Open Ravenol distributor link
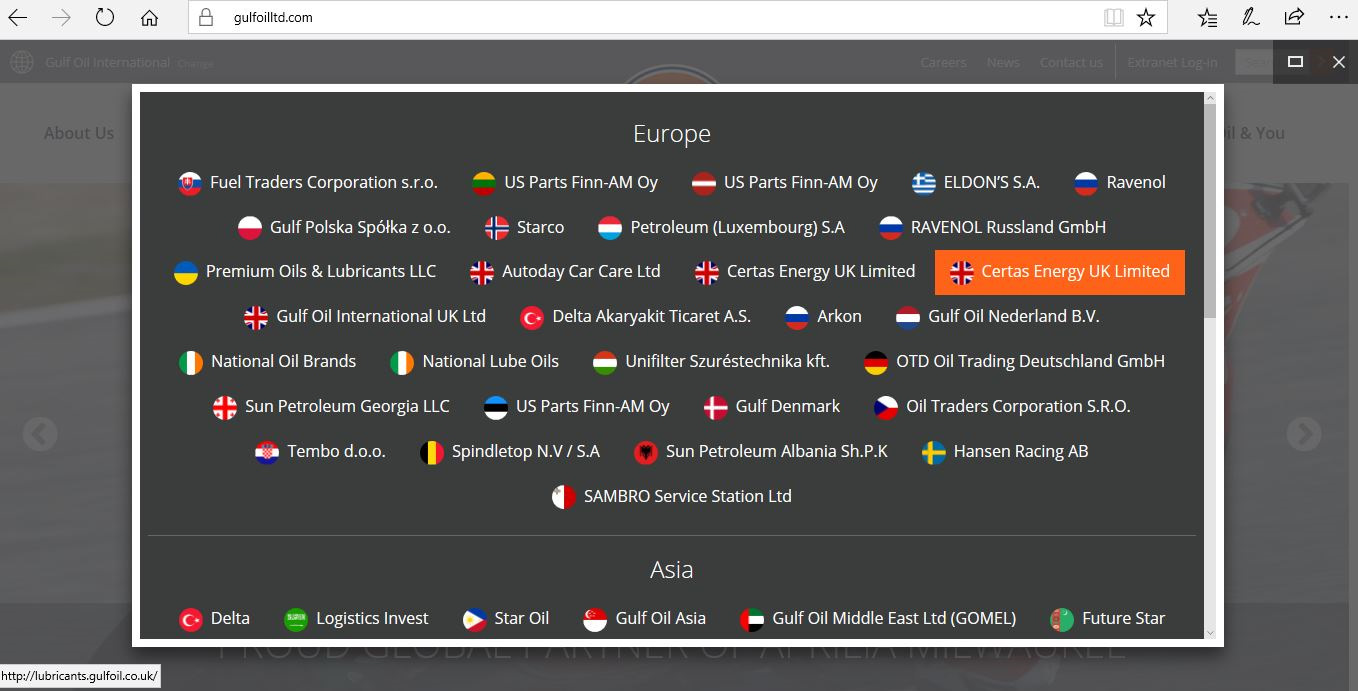1358x691 pixels. click(1120, 183)
